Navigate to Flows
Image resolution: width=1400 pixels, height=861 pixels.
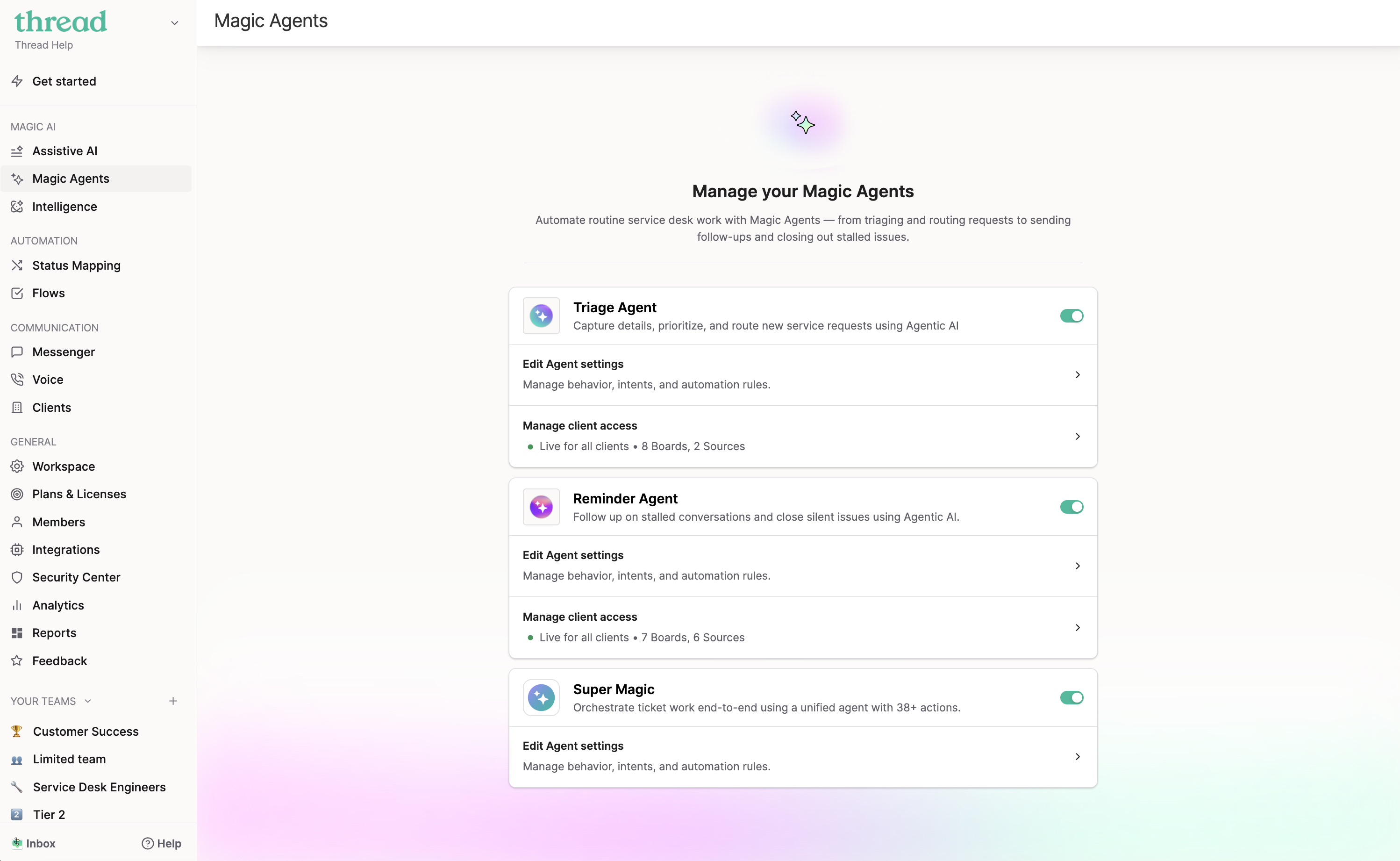tap(96, 293)
